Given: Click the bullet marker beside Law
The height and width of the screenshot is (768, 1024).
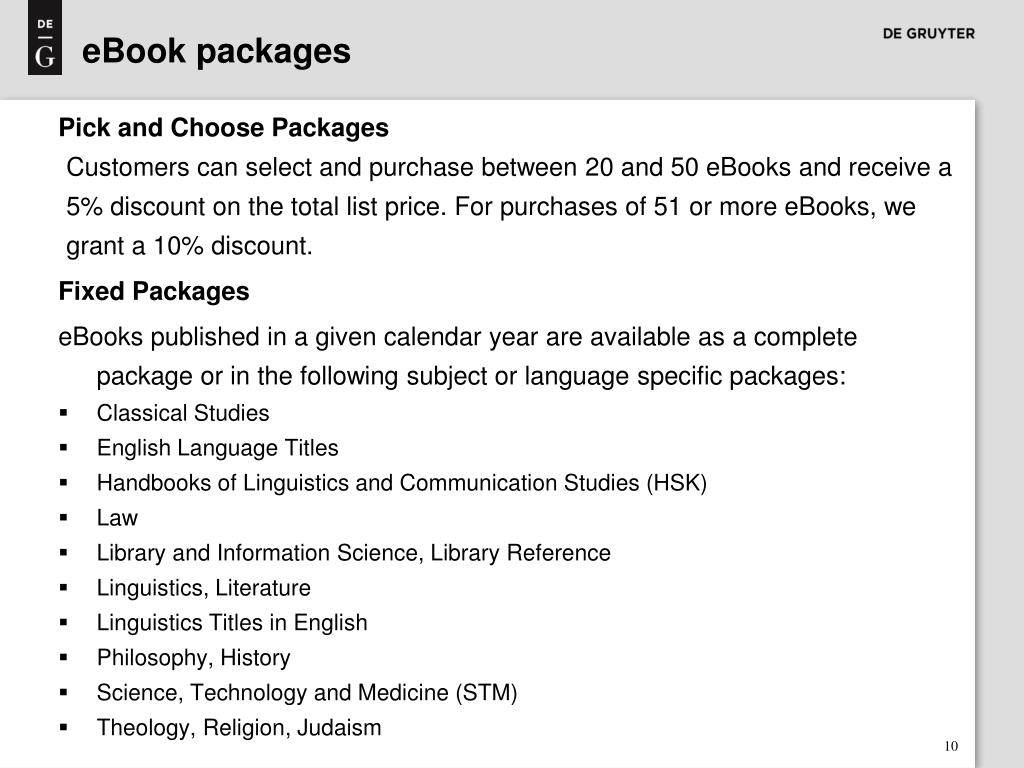Looking at the screenshot, I should point(63,518).
